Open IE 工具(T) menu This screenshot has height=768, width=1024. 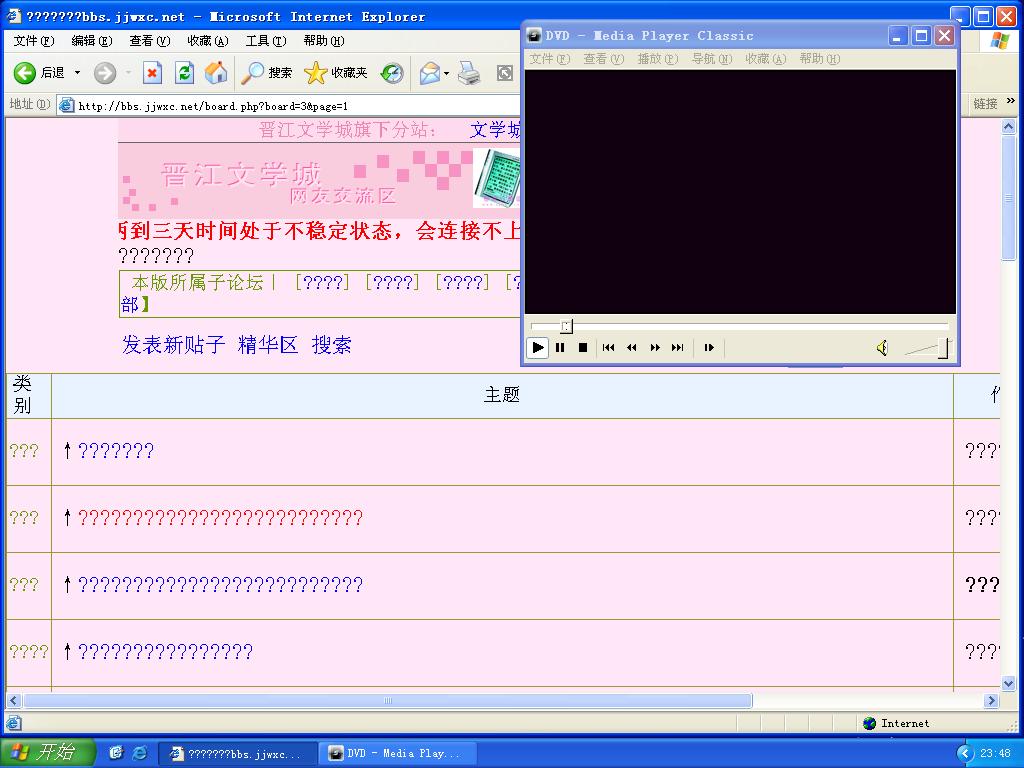coord(266,40)
